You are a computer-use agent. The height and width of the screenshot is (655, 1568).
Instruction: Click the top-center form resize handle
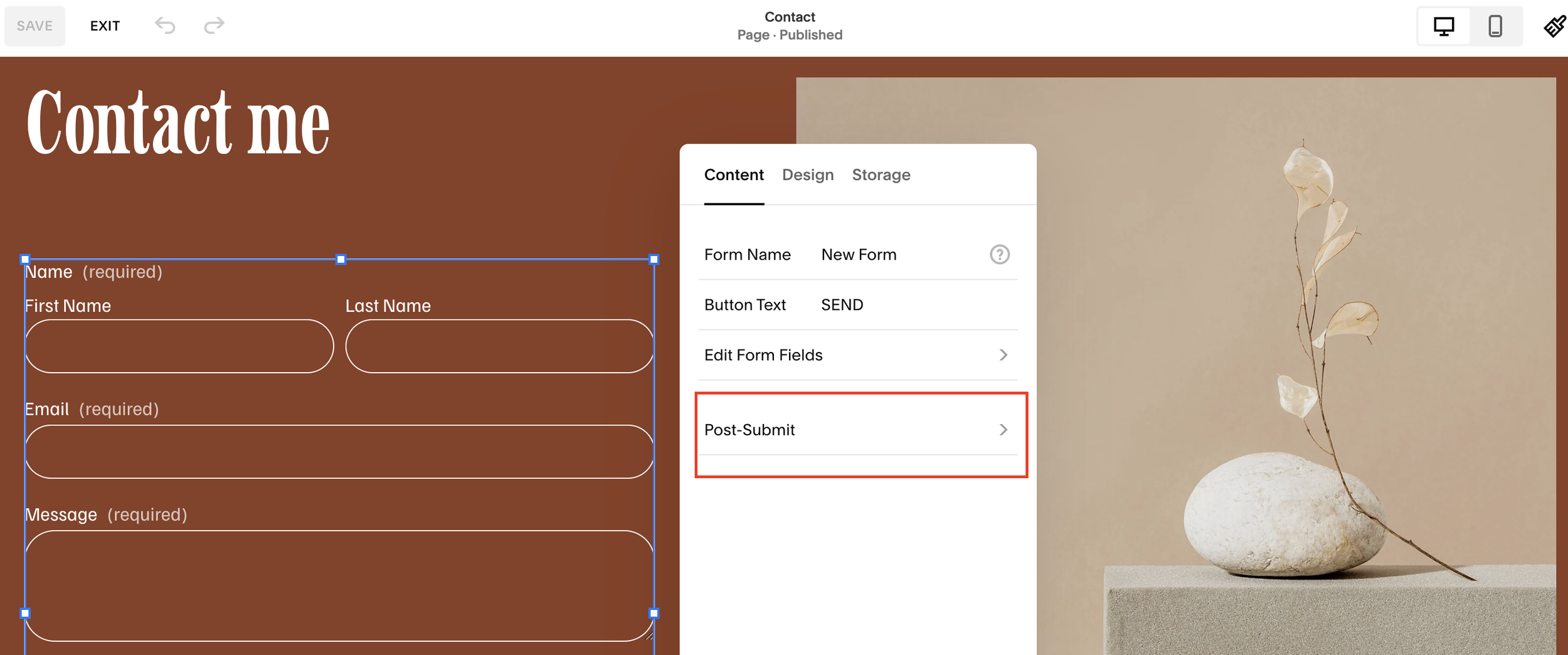(341, 259)
